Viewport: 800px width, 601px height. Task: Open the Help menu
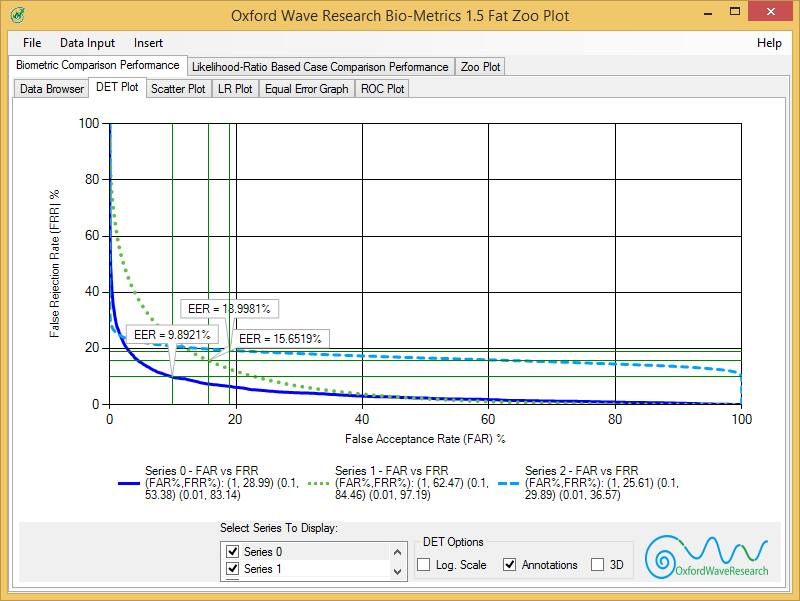pyautogui.click(x=769, y=43)
